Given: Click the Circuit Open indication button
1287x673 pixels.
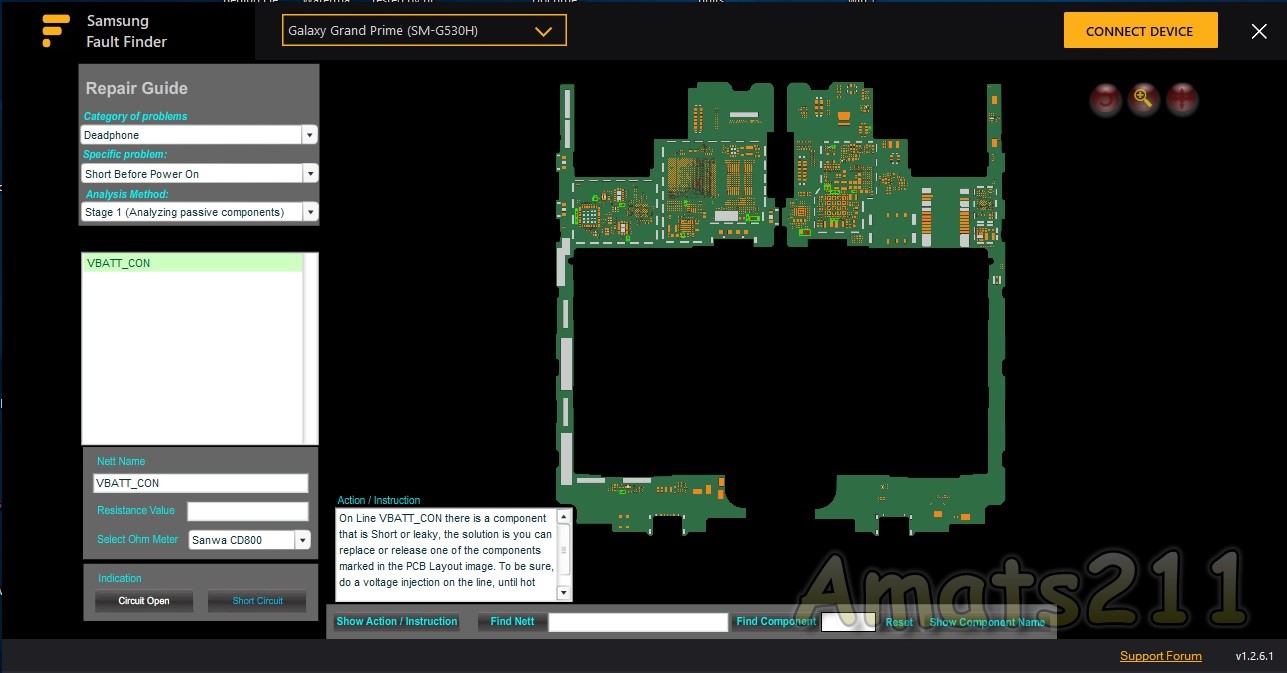Looking at the screenshot, I should [144, 601].
